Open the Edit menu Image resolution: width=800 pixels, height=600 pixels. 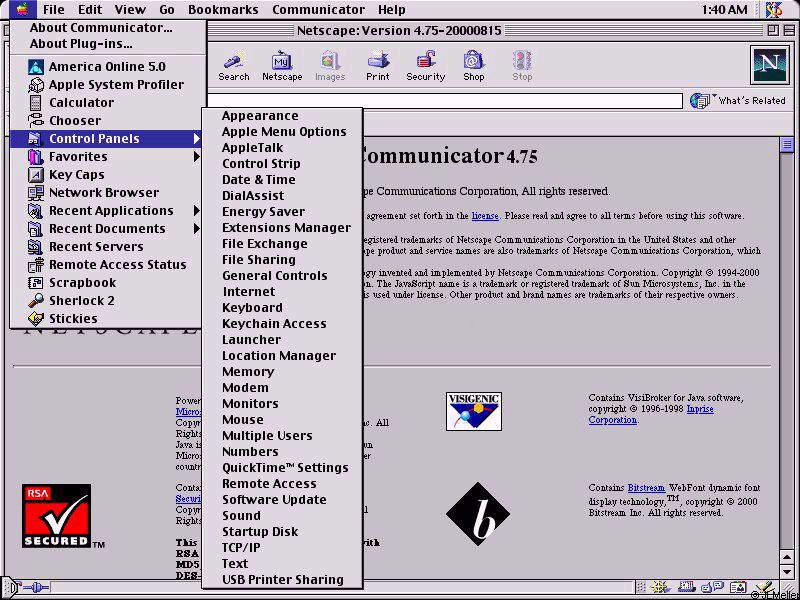pyautogui.click(x=89, y=10)
